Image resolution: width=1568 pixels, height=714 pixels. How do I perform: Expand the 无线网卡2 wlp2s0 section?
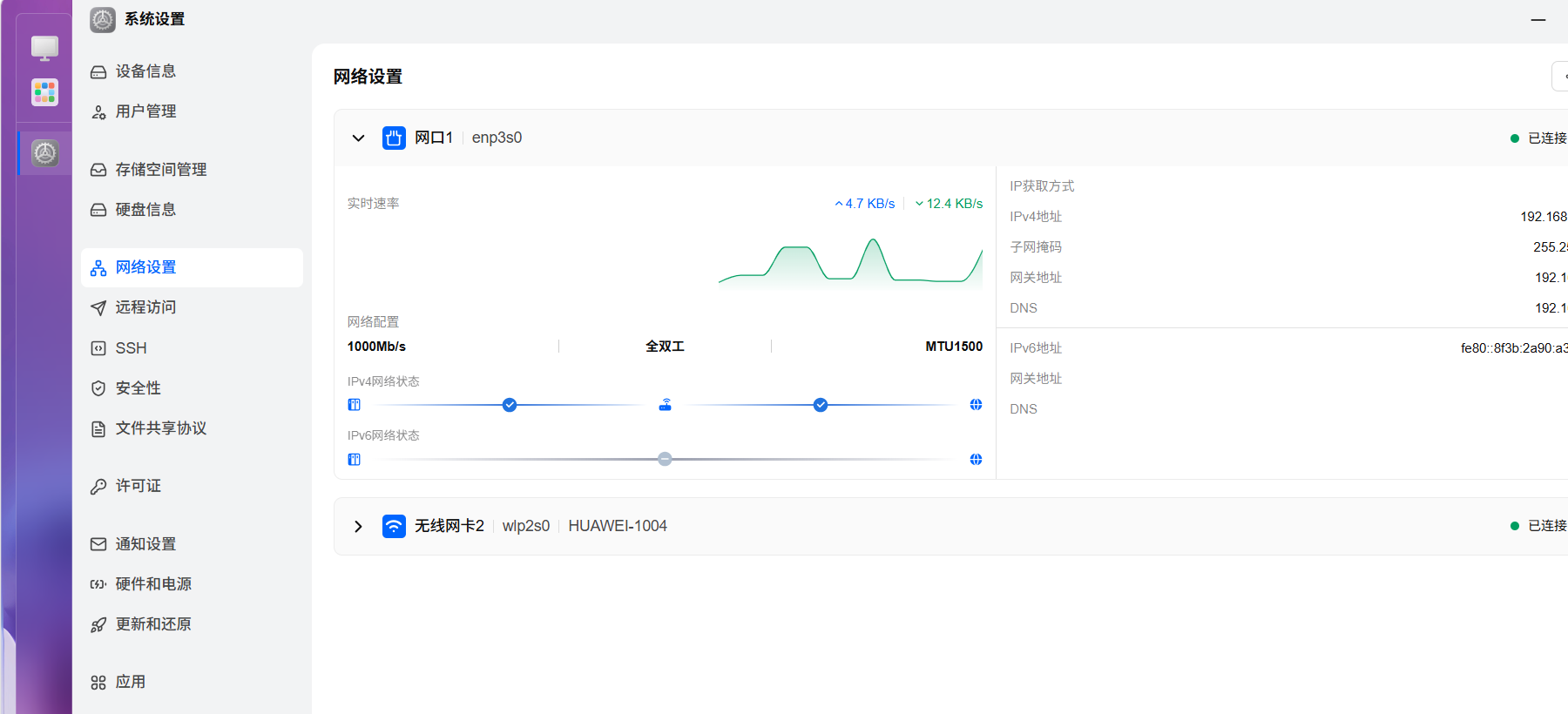point(358,526)
